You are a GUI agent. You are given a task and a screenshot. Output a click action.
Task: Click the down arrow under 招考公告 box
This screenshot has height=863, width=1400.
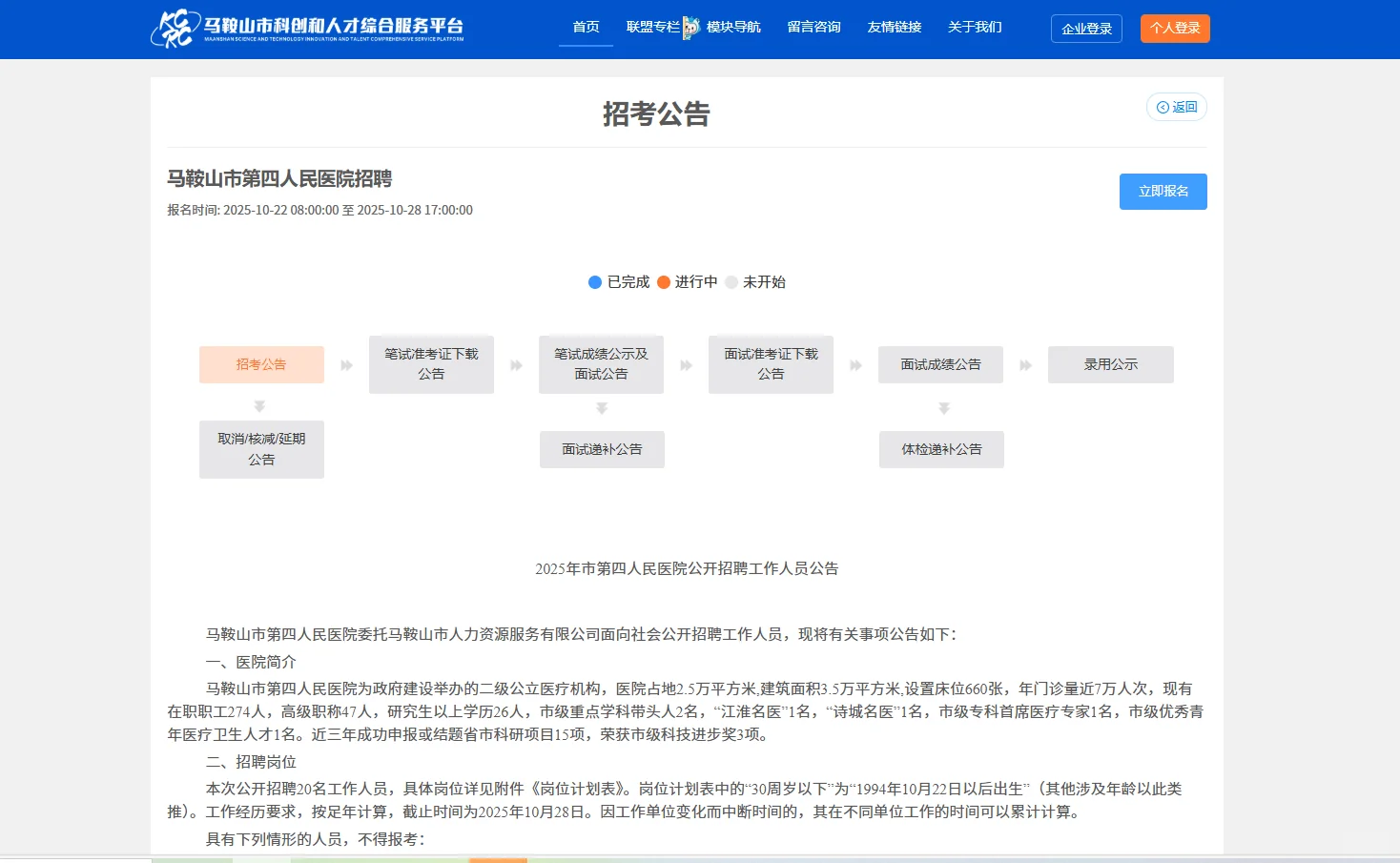261,406
